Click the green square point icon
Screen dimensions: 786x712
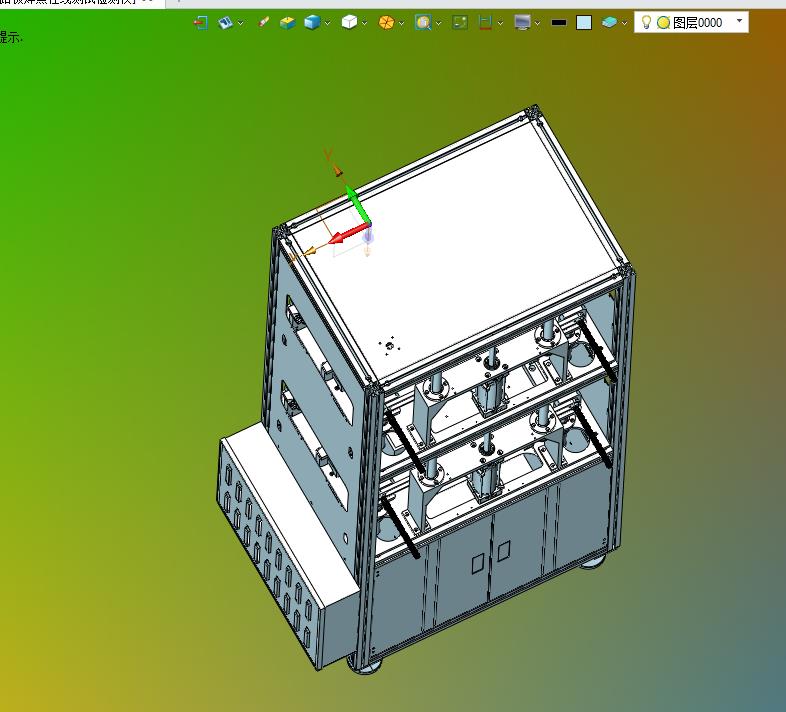460,23
